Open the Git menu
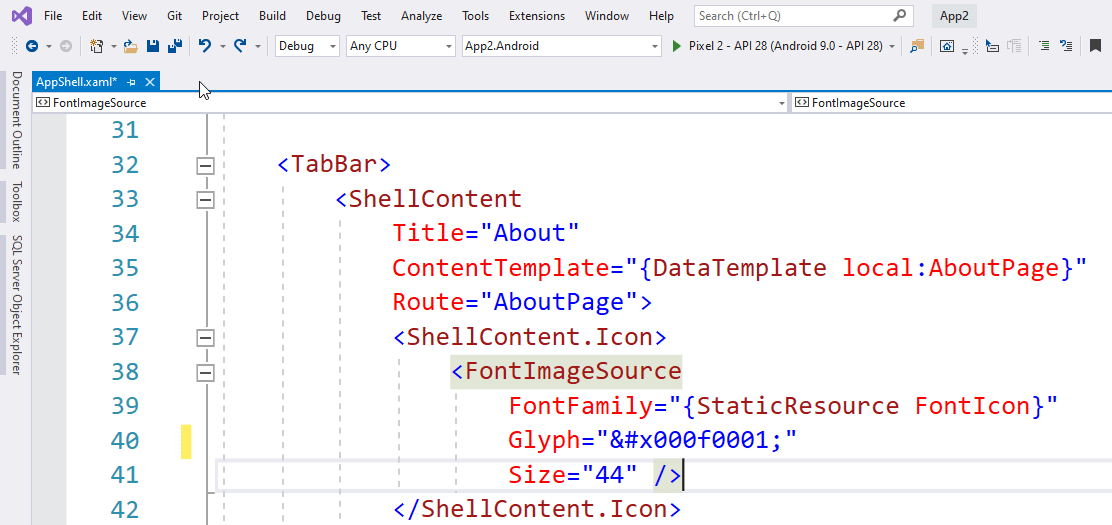 pos(174,16)
